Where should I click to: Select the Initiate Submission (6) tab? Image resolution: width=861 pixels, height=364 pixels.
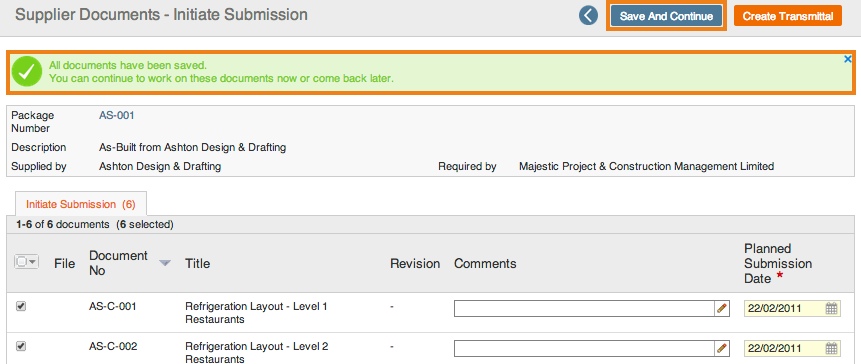click(80, 204)
